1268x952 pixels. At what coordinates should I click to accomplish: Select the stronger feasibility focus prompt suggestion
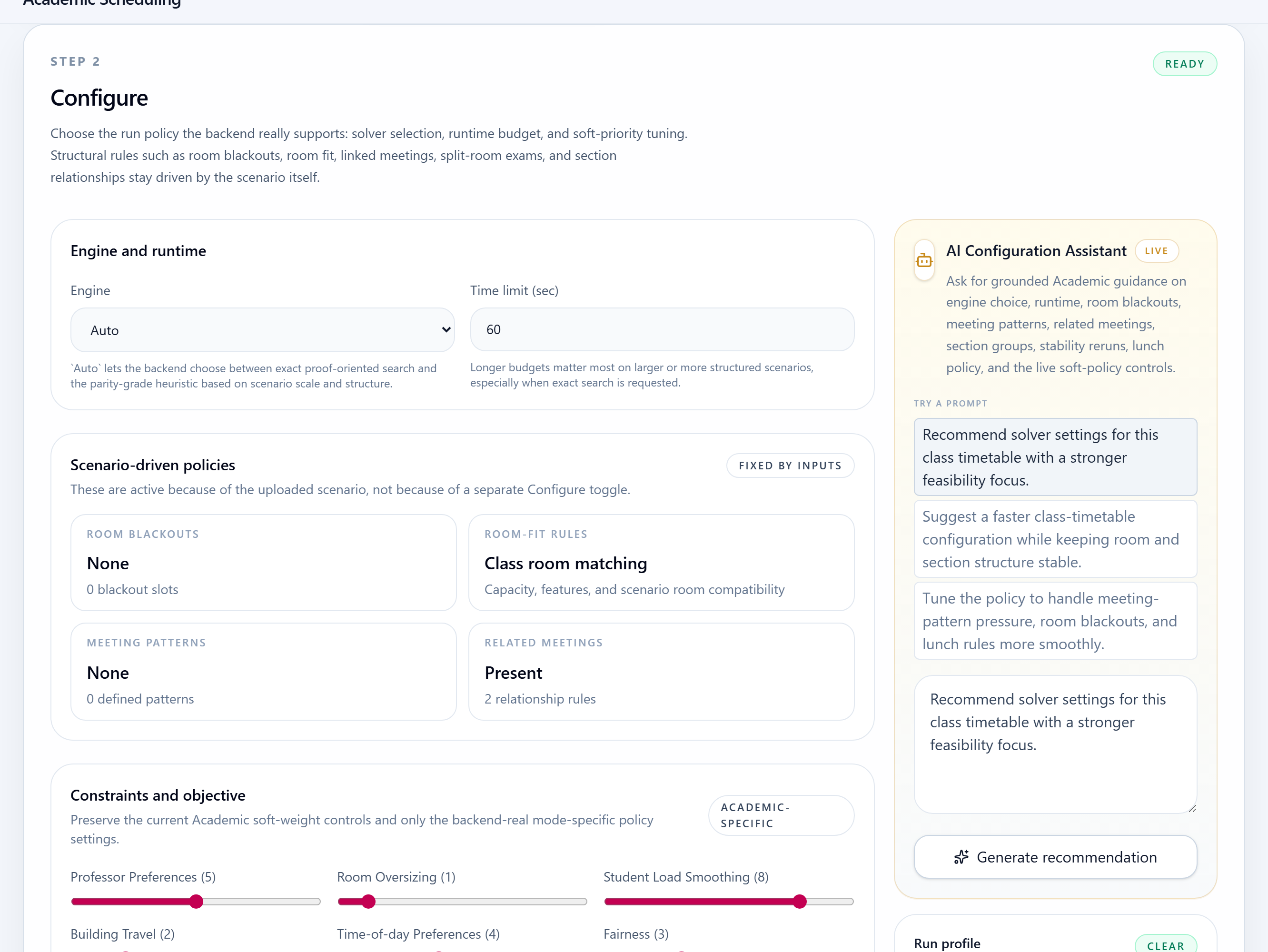click(1055, 457)
